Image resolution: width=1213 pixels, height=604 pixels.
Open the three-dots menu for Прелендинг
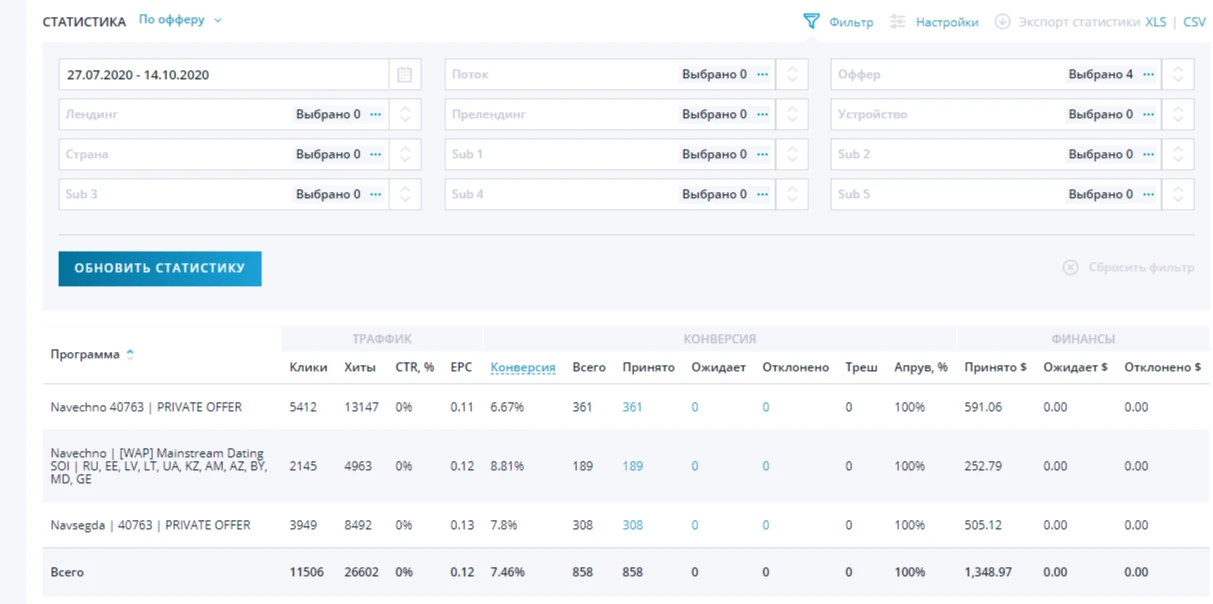(x=763, y=114)
